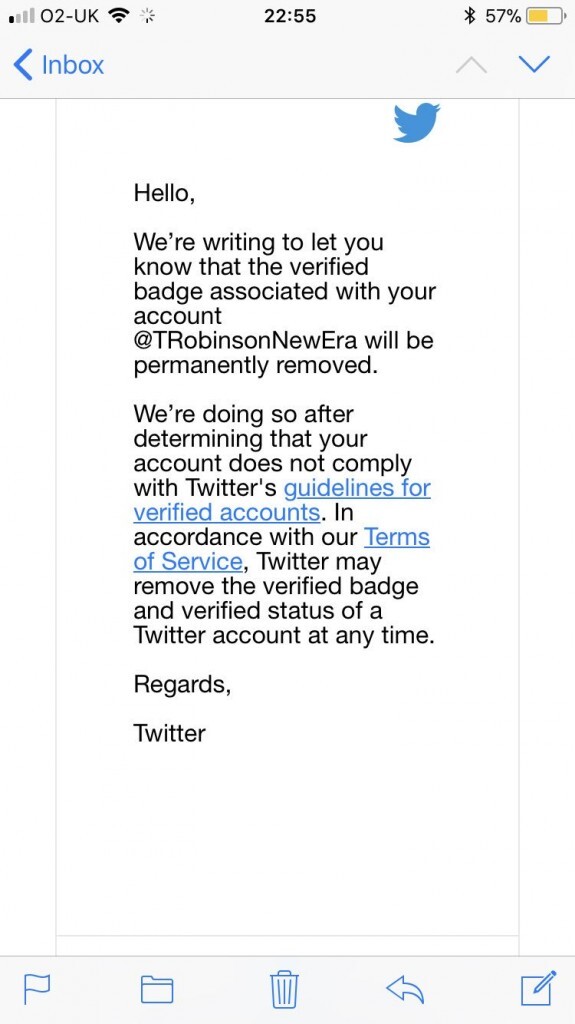Flag this email with the flag icon
This screenshot has width=575, height=1024.
click(x=37, y=990)
